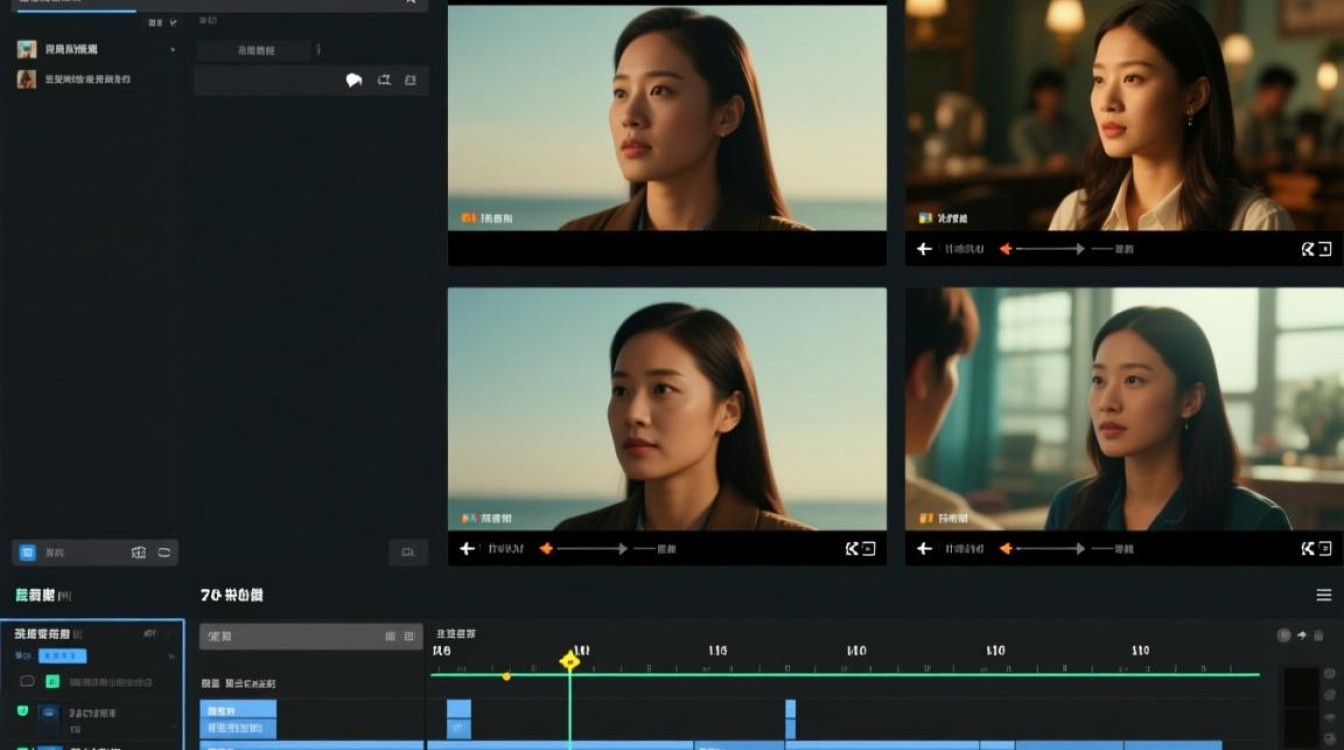The width and height of the screenshot is (1344, 750).
Task: Click the gray comment icon in track list
Action: (27, 681)
